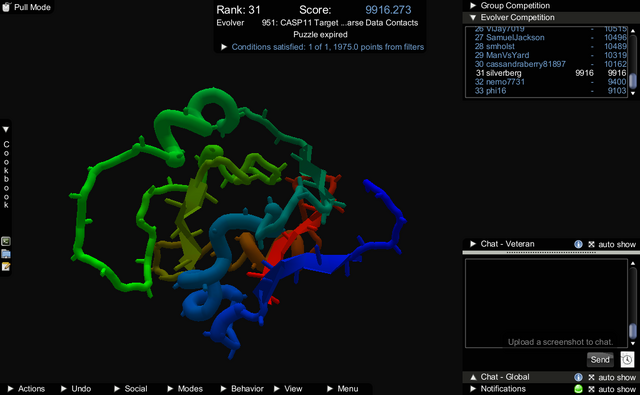The height and width of the screenshot is (395, 640).
Task: Open the Modes menu
Action: click(x=185, y=388)
